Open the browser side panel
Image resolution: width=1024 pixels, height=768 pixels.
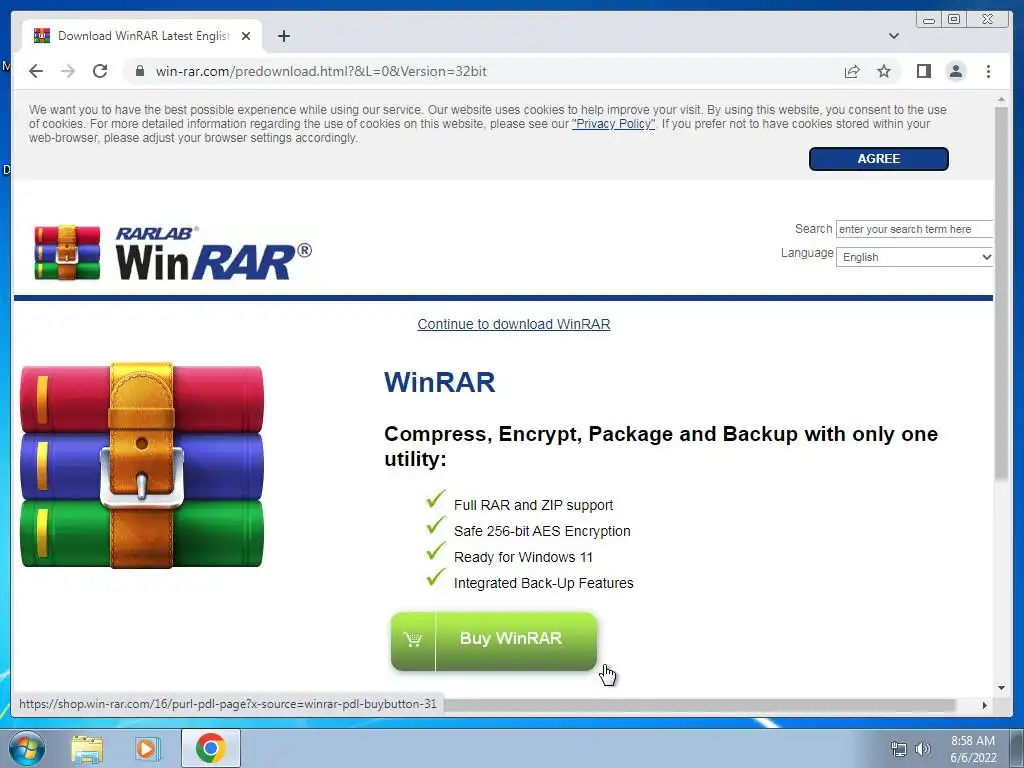click(x=923, y=71)
